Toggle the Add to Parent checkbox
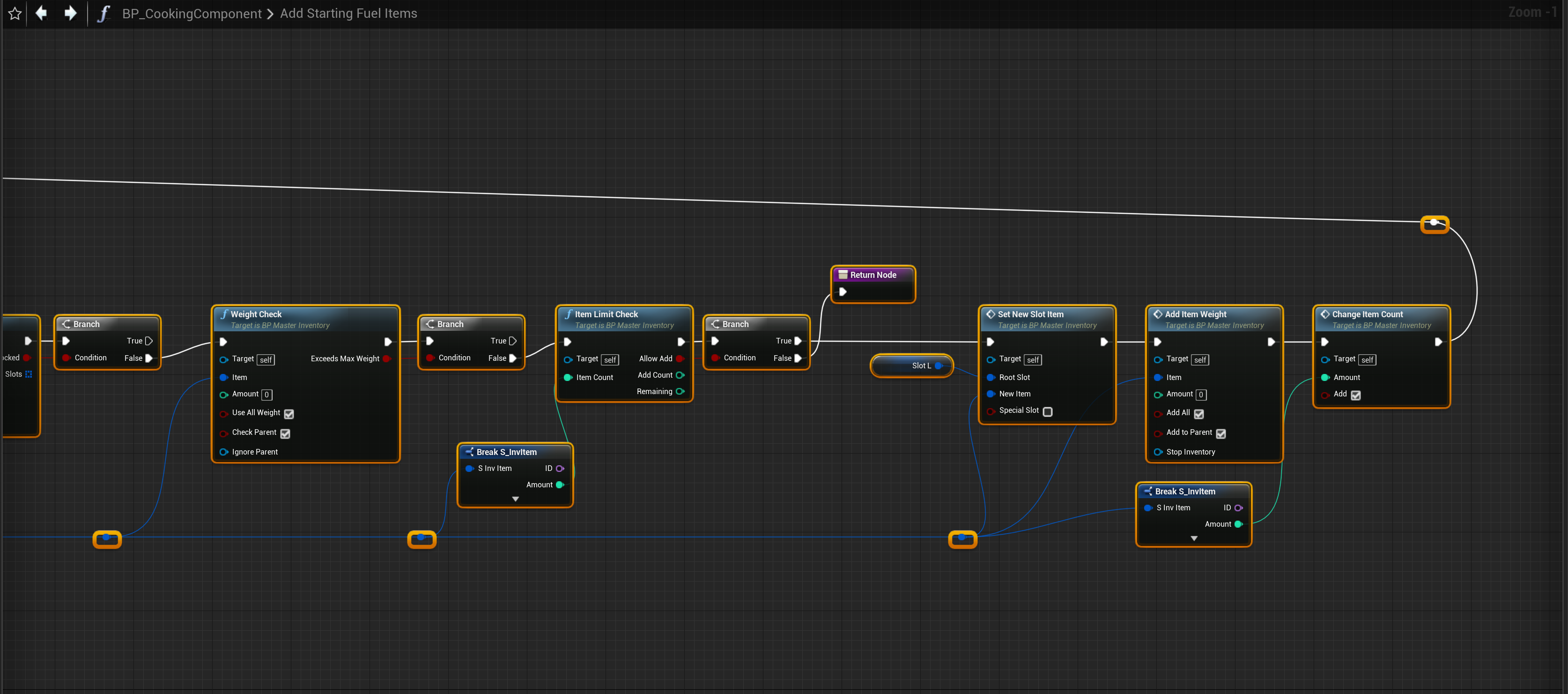This screenshot has width=1568, height=694. (1220, 433)
